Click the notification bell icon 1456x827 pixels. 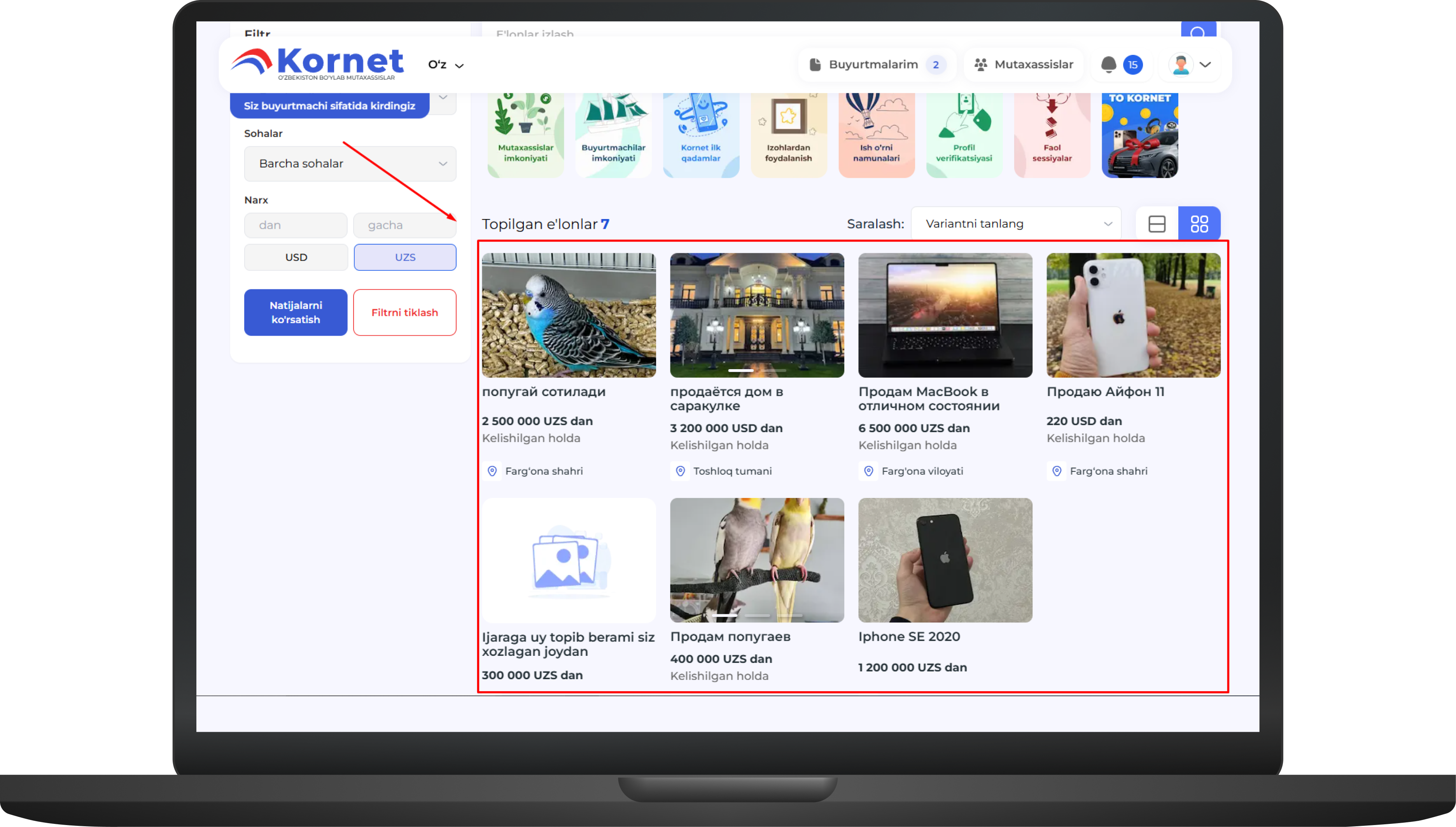tap(1108, 65)
